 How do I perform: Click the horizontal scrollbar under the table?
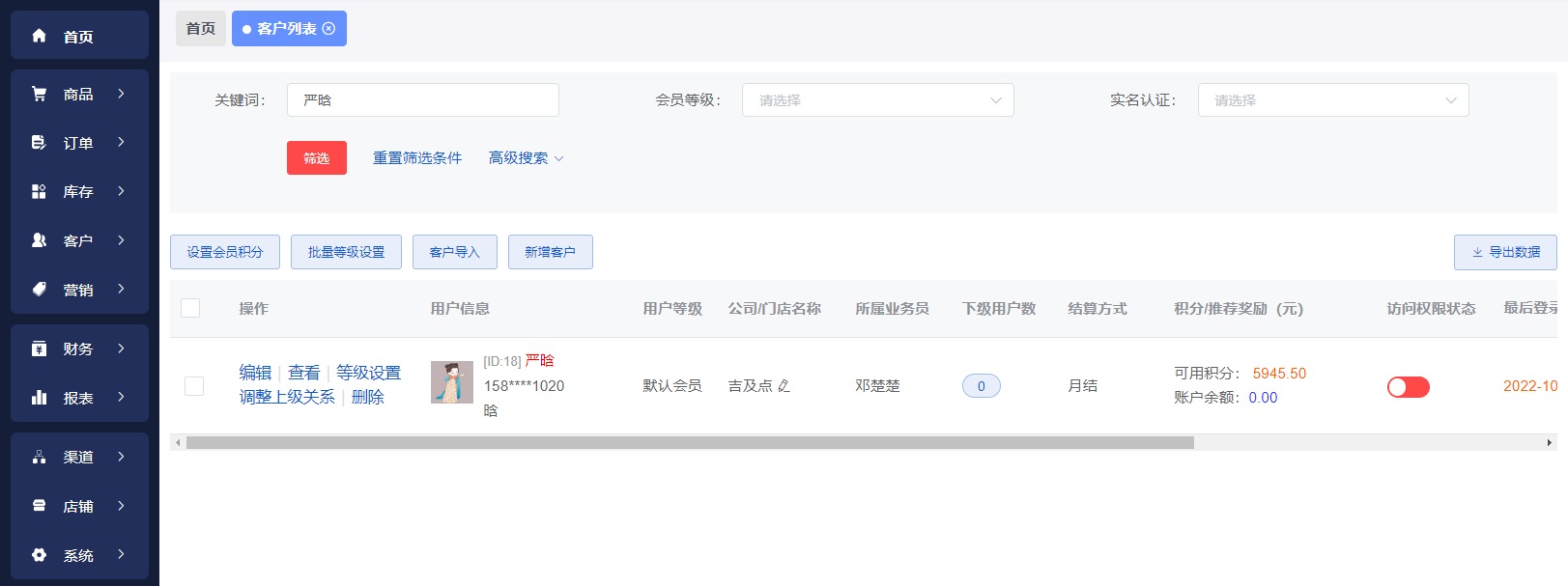(690, 442)
